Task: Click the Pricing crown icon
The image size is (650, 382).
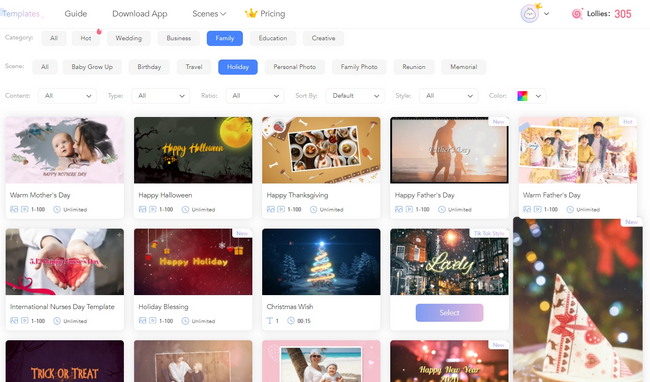Action: pyautogui.click(x=251, y=13)
